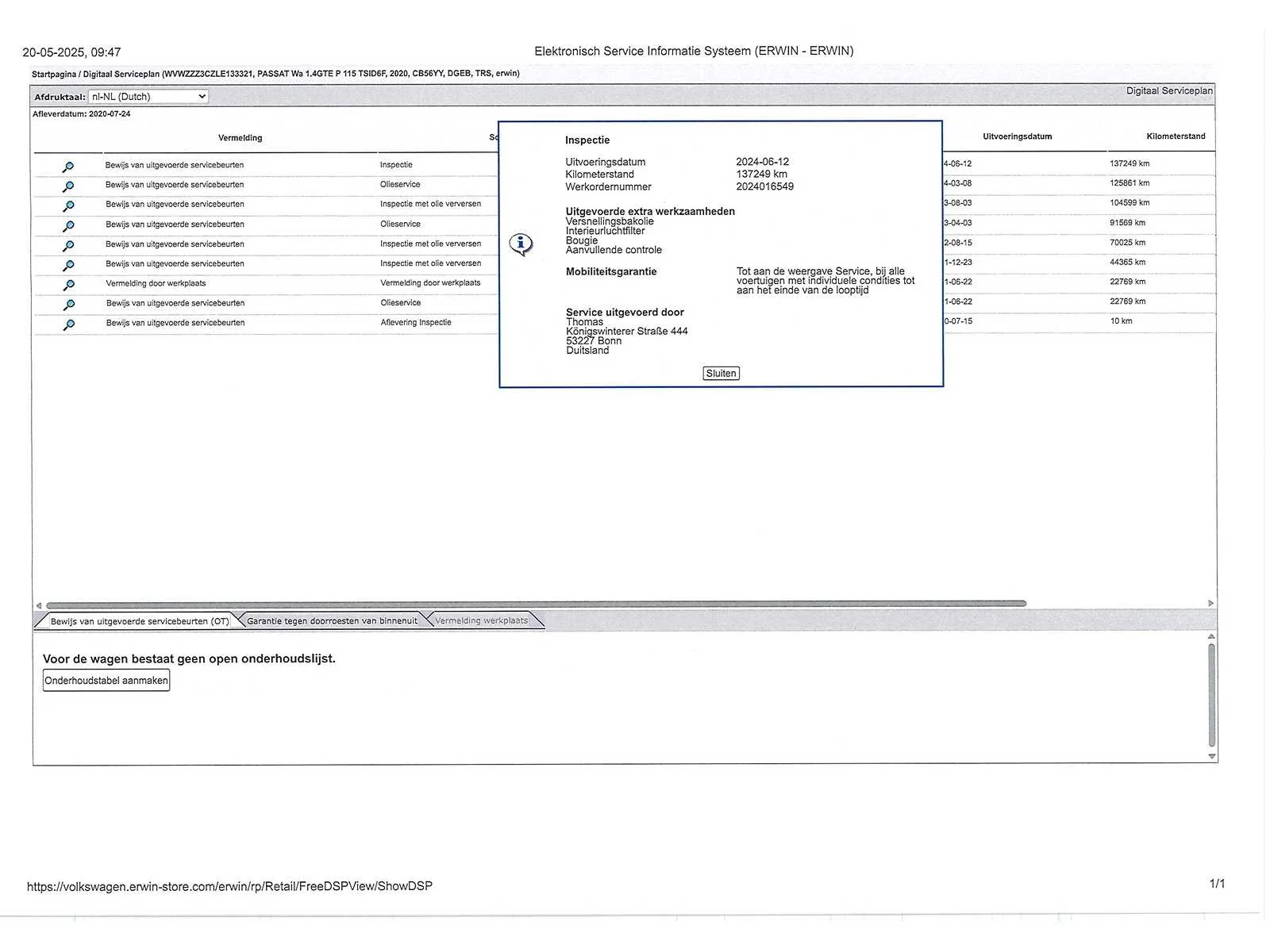1270x952 pixels.
Task: Click Mobiliteitsgarantie heading in dialog
Action: point(611,271)
